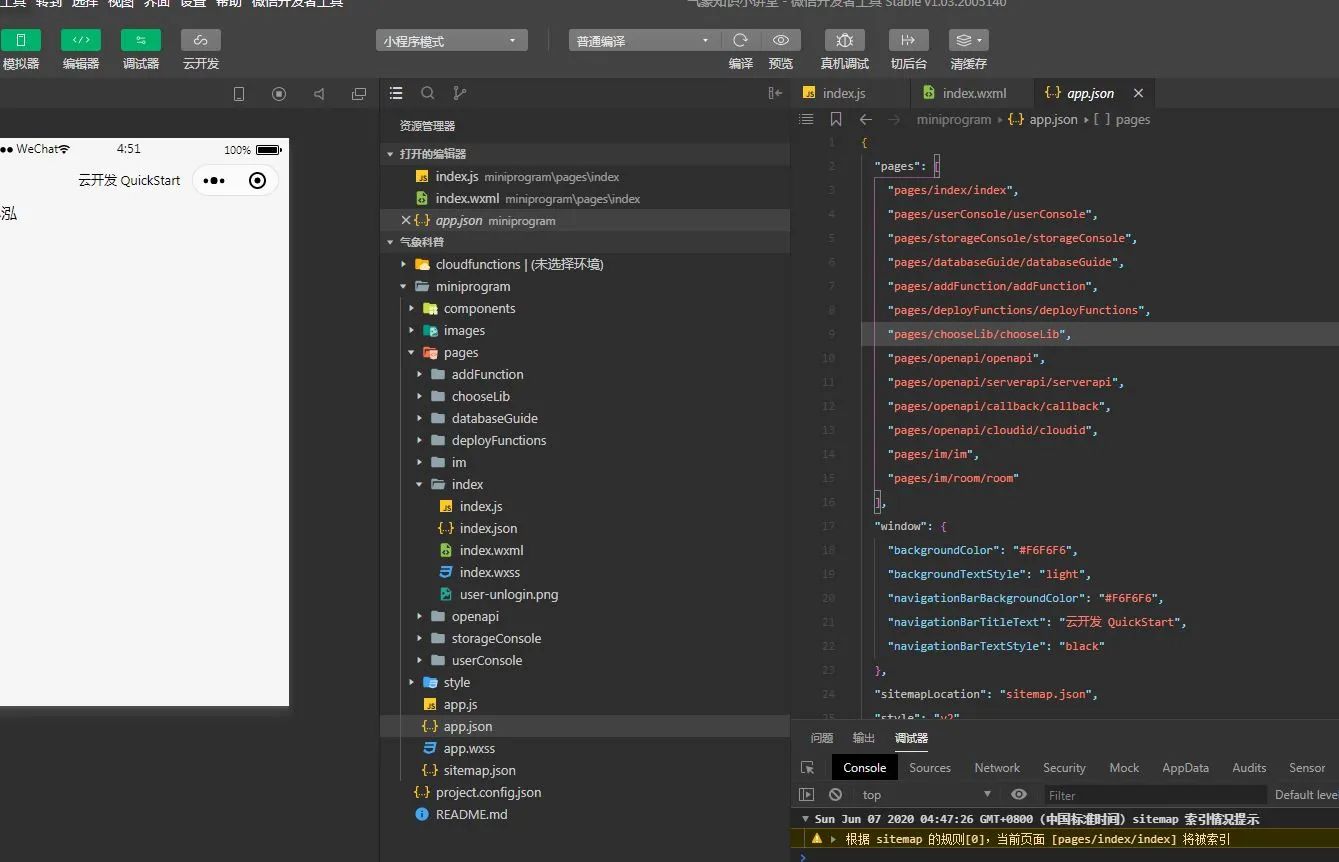Click the record icon in simulator toolbar
This screenshot has height=862, width=1339.
(x=279, y=94)
